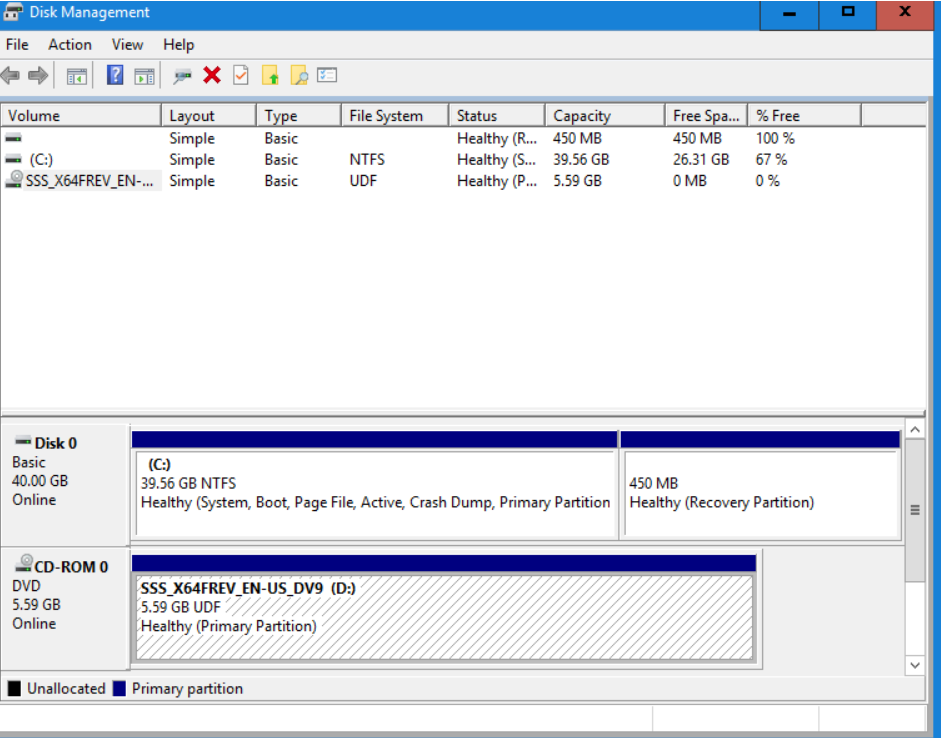This screenshot has width=941, height=738.
Task: Open the Action menu
Action: tap(70, 45)
